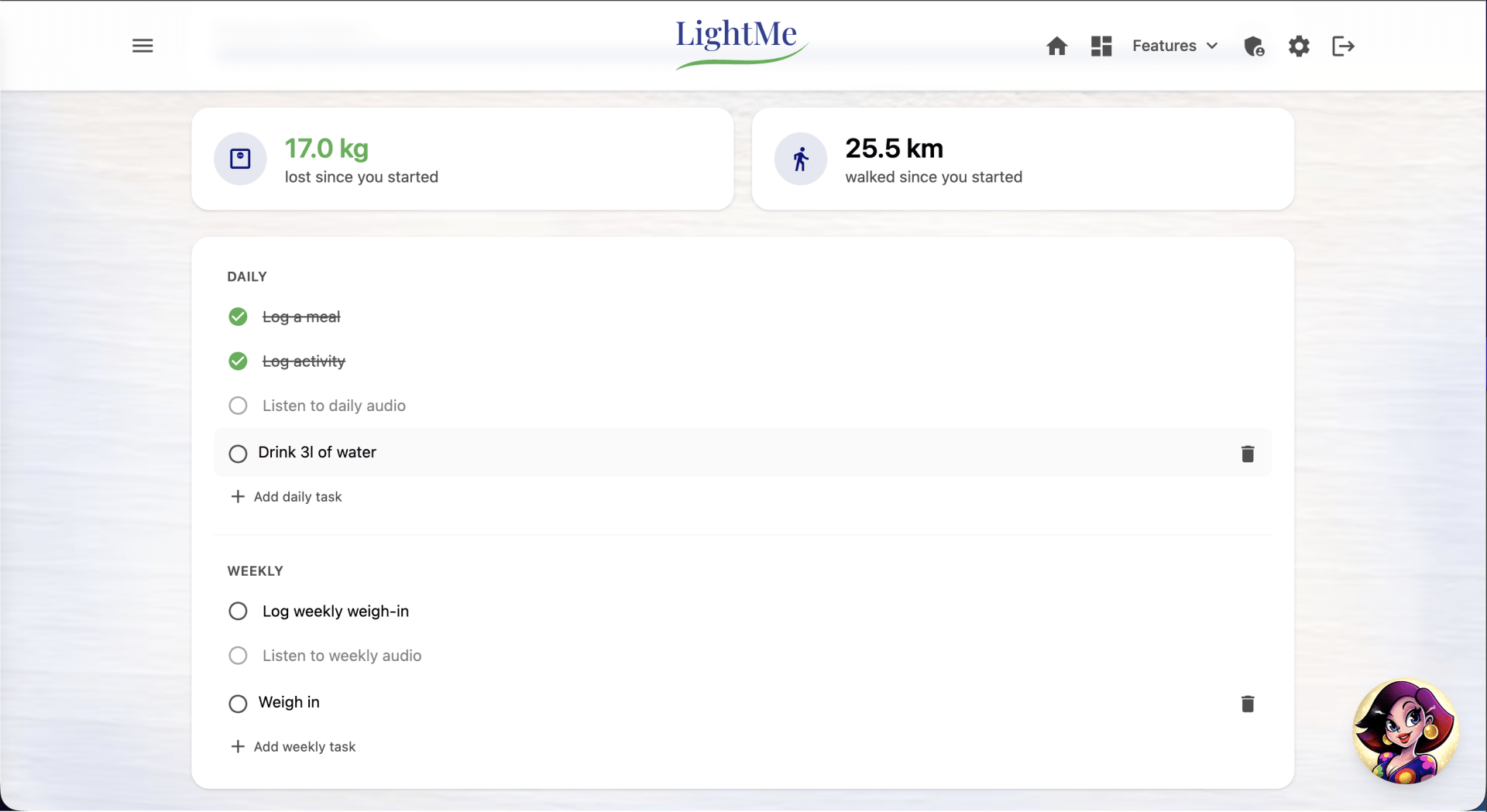The height and width of the screenshot is (812, 1487).
Task: Click the 'Drink 3l of water' label
Action: 318,452
